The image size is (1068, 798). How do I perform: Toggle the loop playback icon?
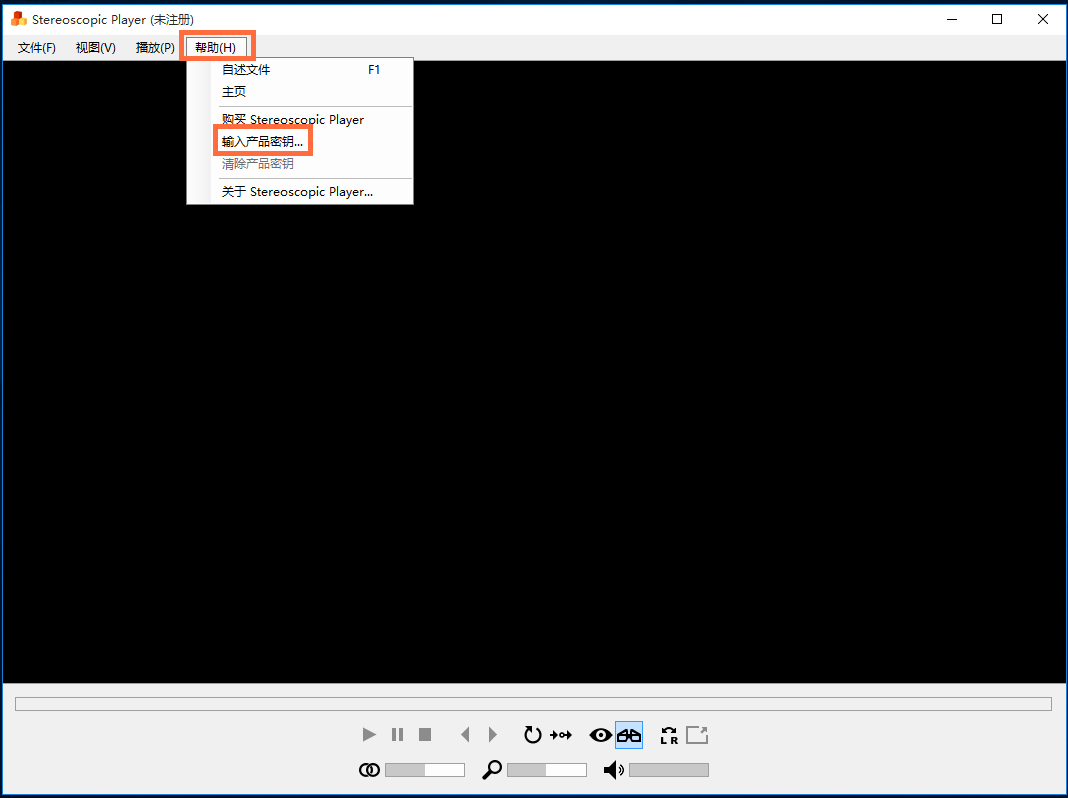tap(532, 735)
